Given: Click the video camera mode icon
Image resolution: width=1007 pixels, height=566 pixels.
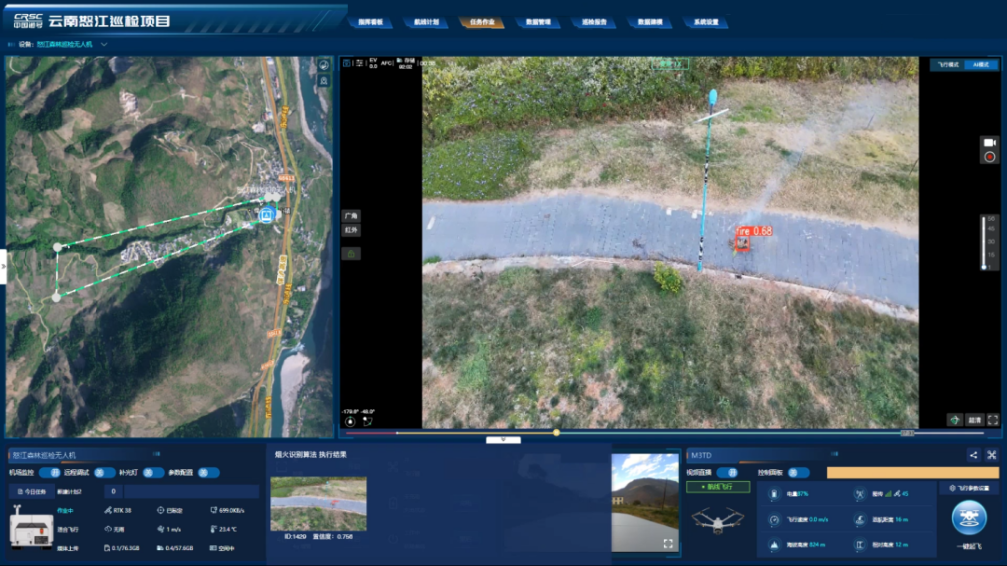Looking at the screenshot, I should tap(989, 143).
